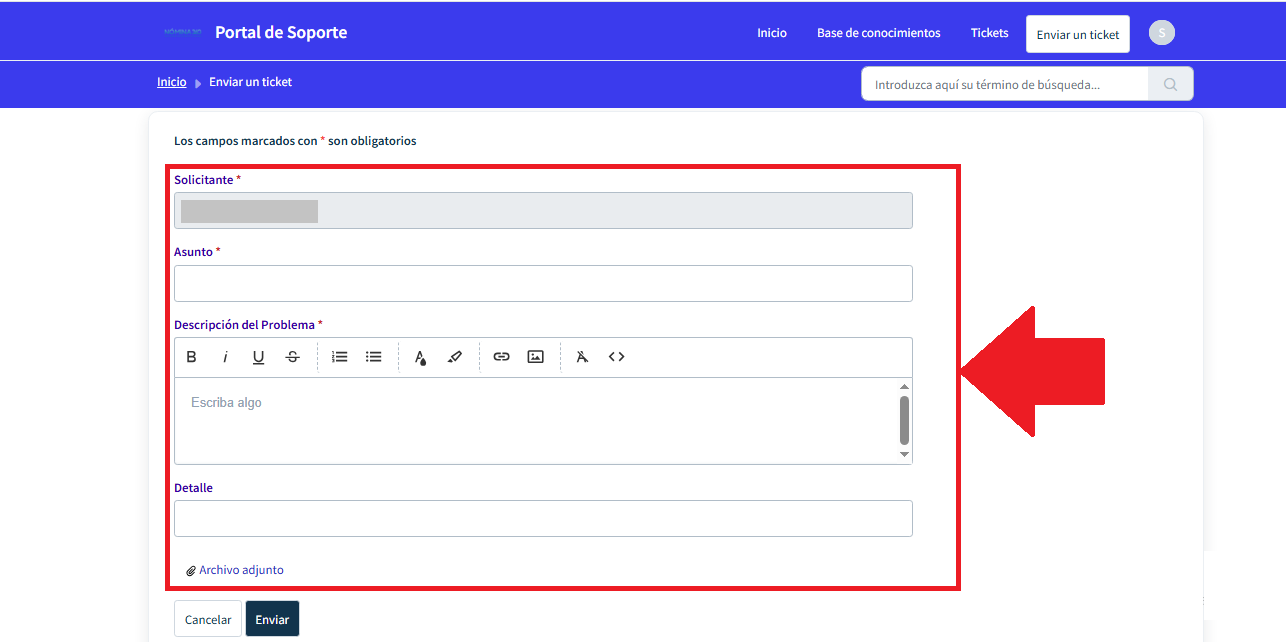Click the portal logo in header
Image resolution: width=1286 pixels, height=642 pixels.
point(183,32)
